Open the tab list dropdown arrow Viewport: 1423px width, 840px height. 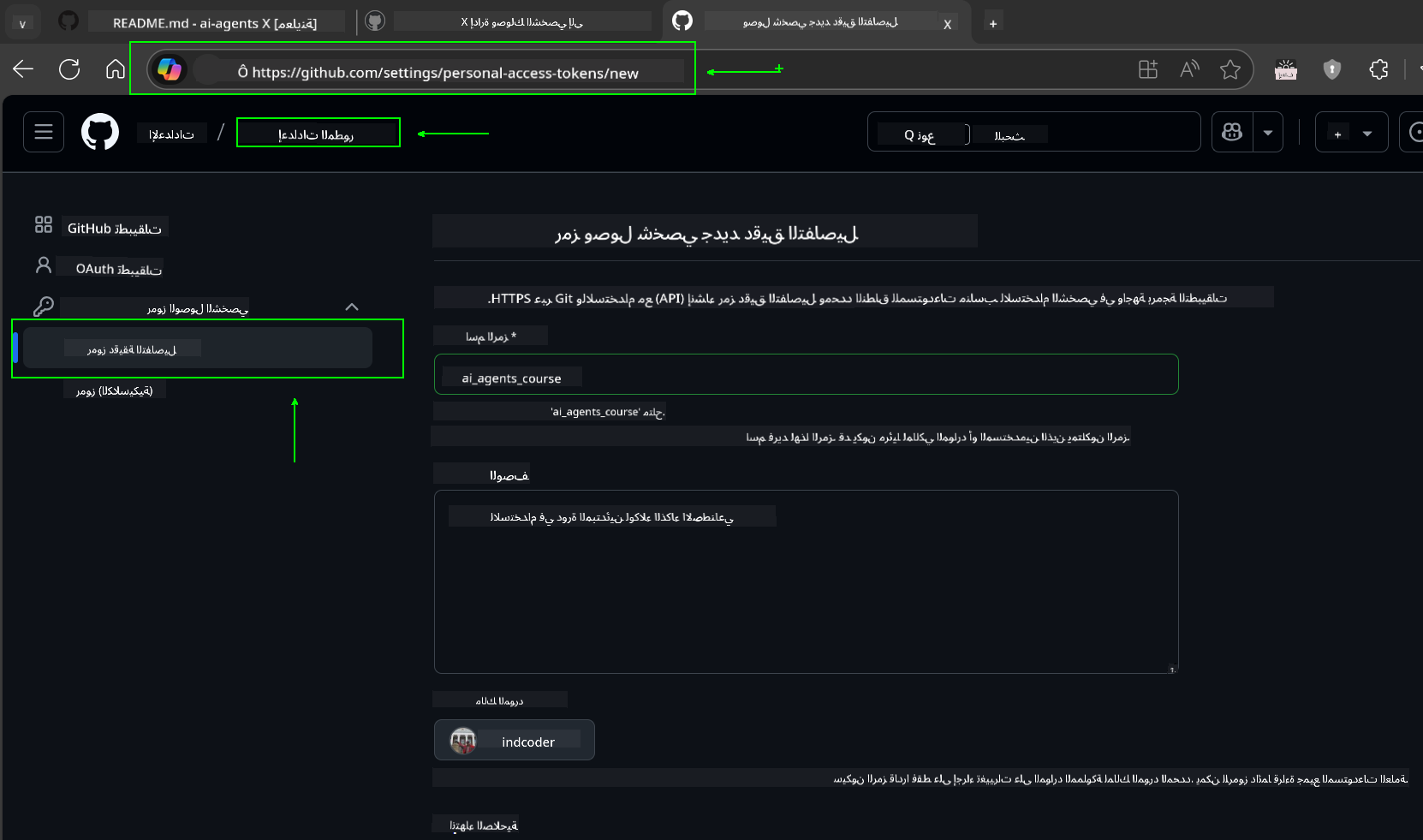(22, 23)
